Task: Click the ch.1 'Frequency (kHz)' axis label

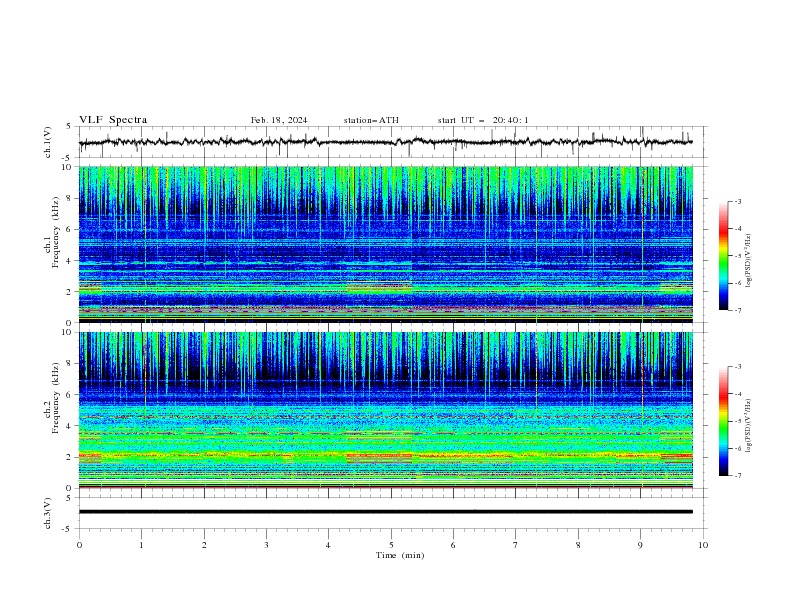Action: 56,232
